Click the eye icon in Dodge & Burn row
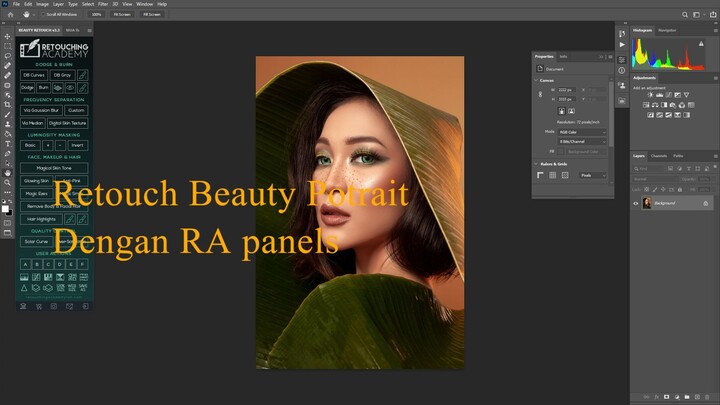 pos(70,88)
